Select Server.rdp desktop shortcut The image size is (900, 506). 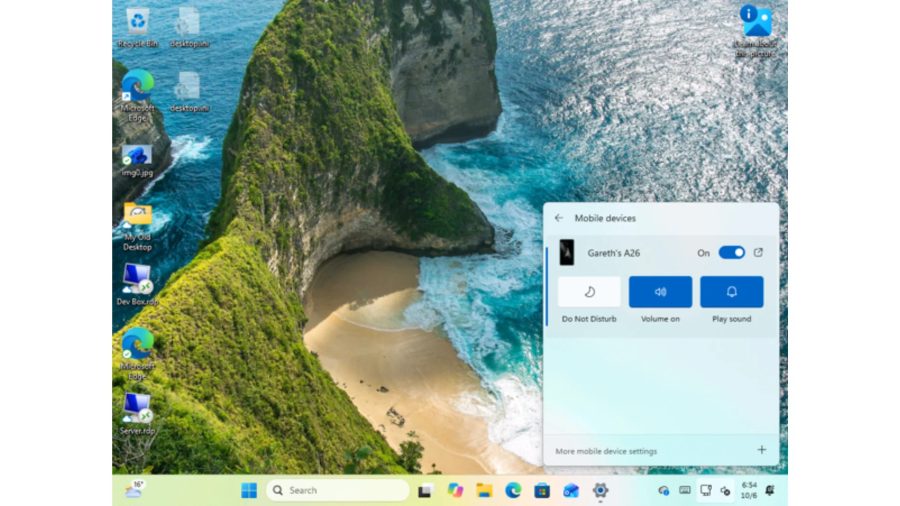(x=137, y=414)
